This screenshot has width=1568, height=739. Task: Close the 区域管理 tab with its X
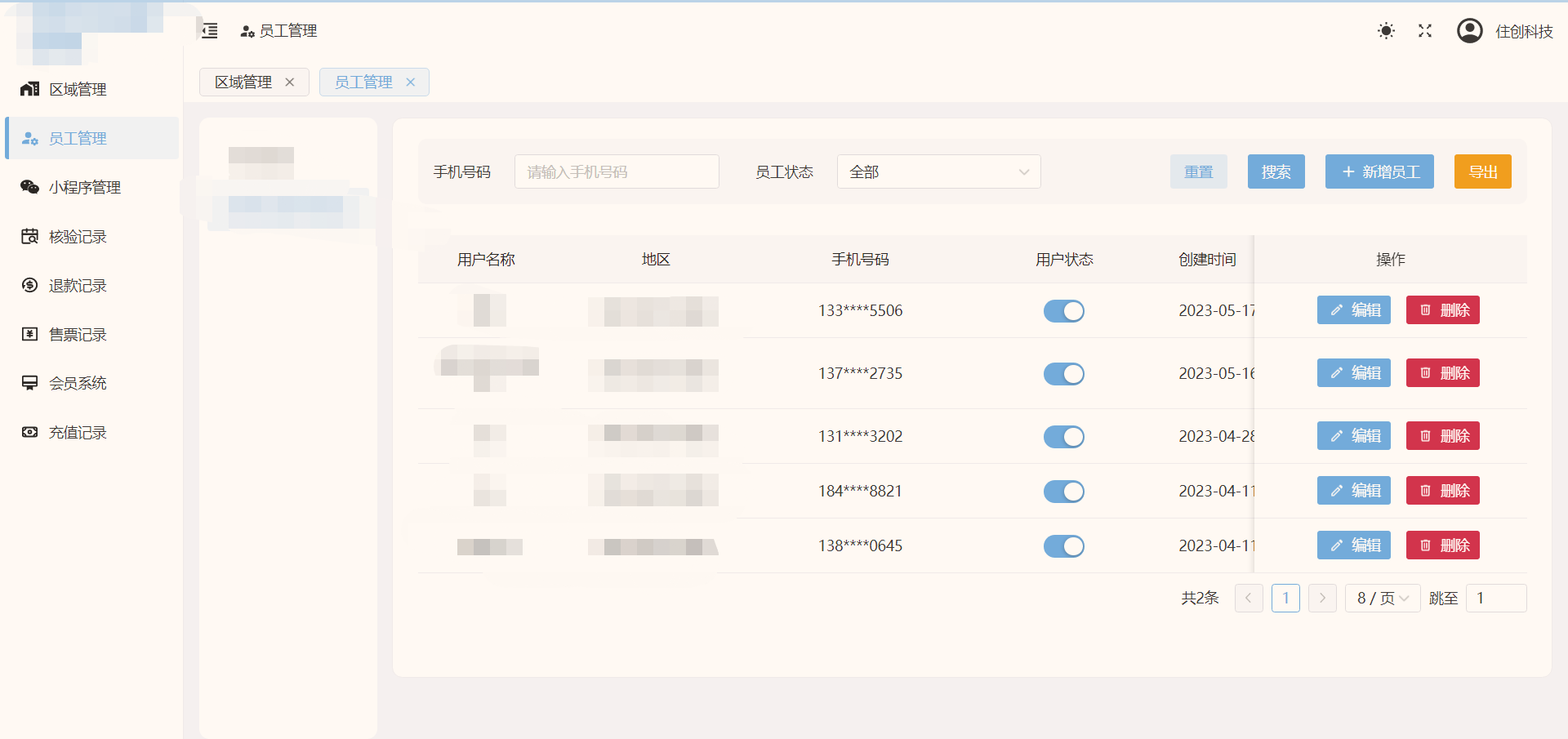(289, 82)
